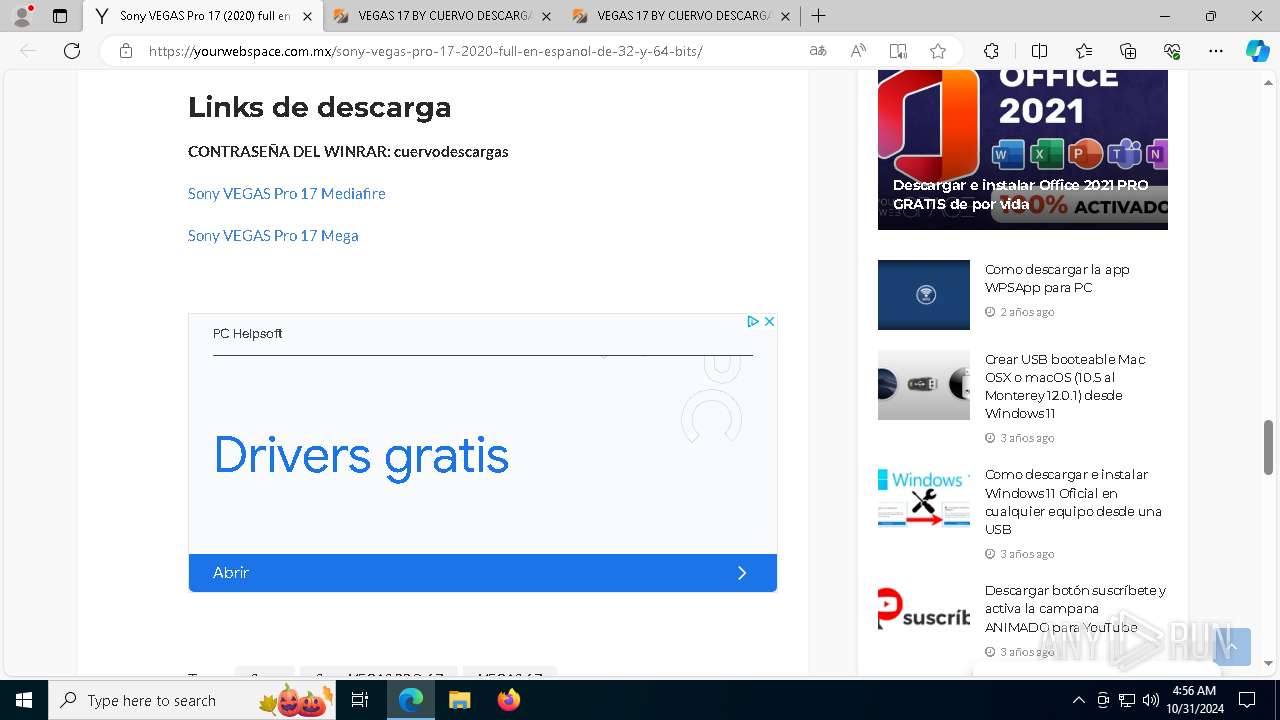Open Windows 11 USB article thumbnail
This screenshot has width=1280, height=720.
(924, 497)
